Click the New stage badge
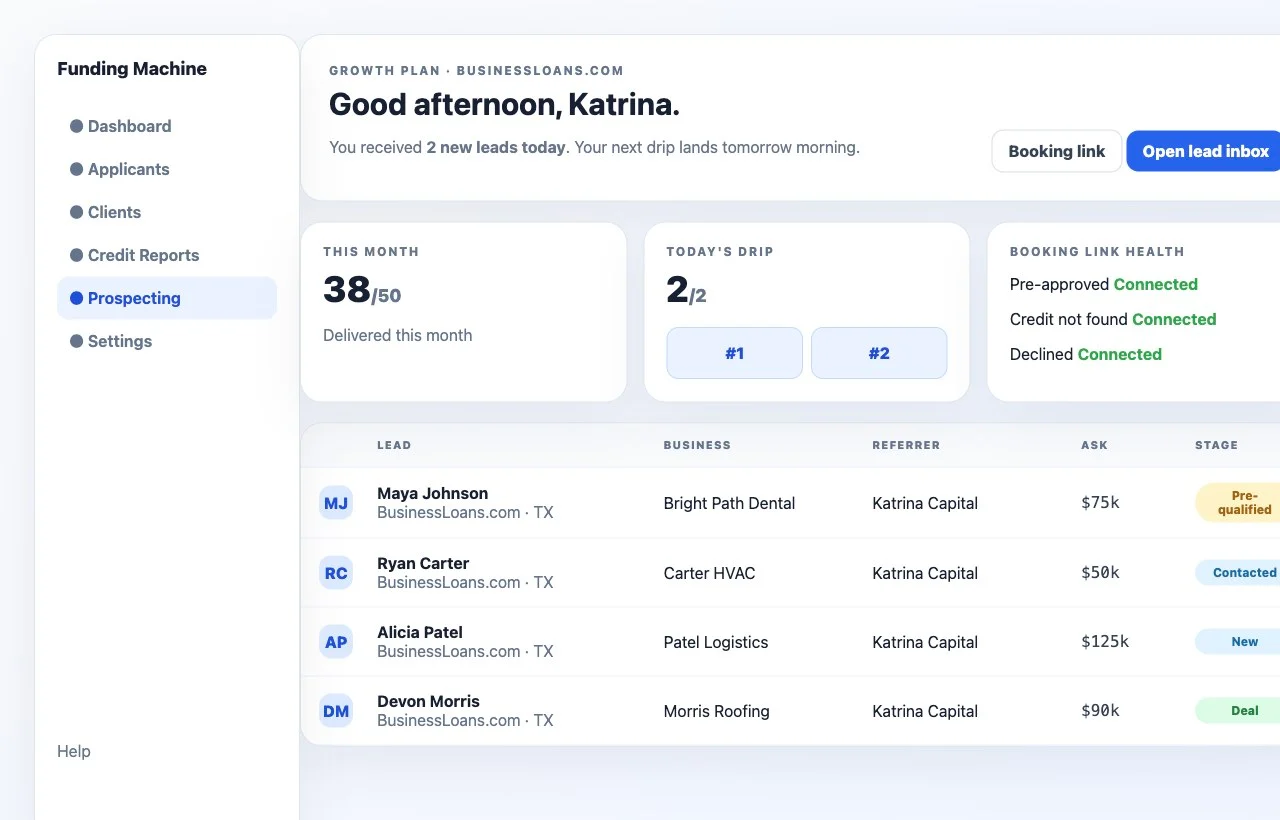1280x820 pixels. point(1238,642)
